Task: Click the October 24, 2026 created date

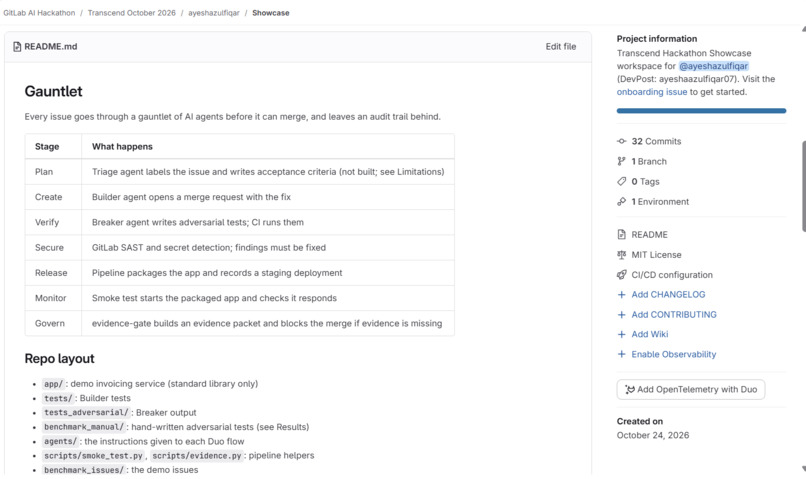Action: coord(653,435)
